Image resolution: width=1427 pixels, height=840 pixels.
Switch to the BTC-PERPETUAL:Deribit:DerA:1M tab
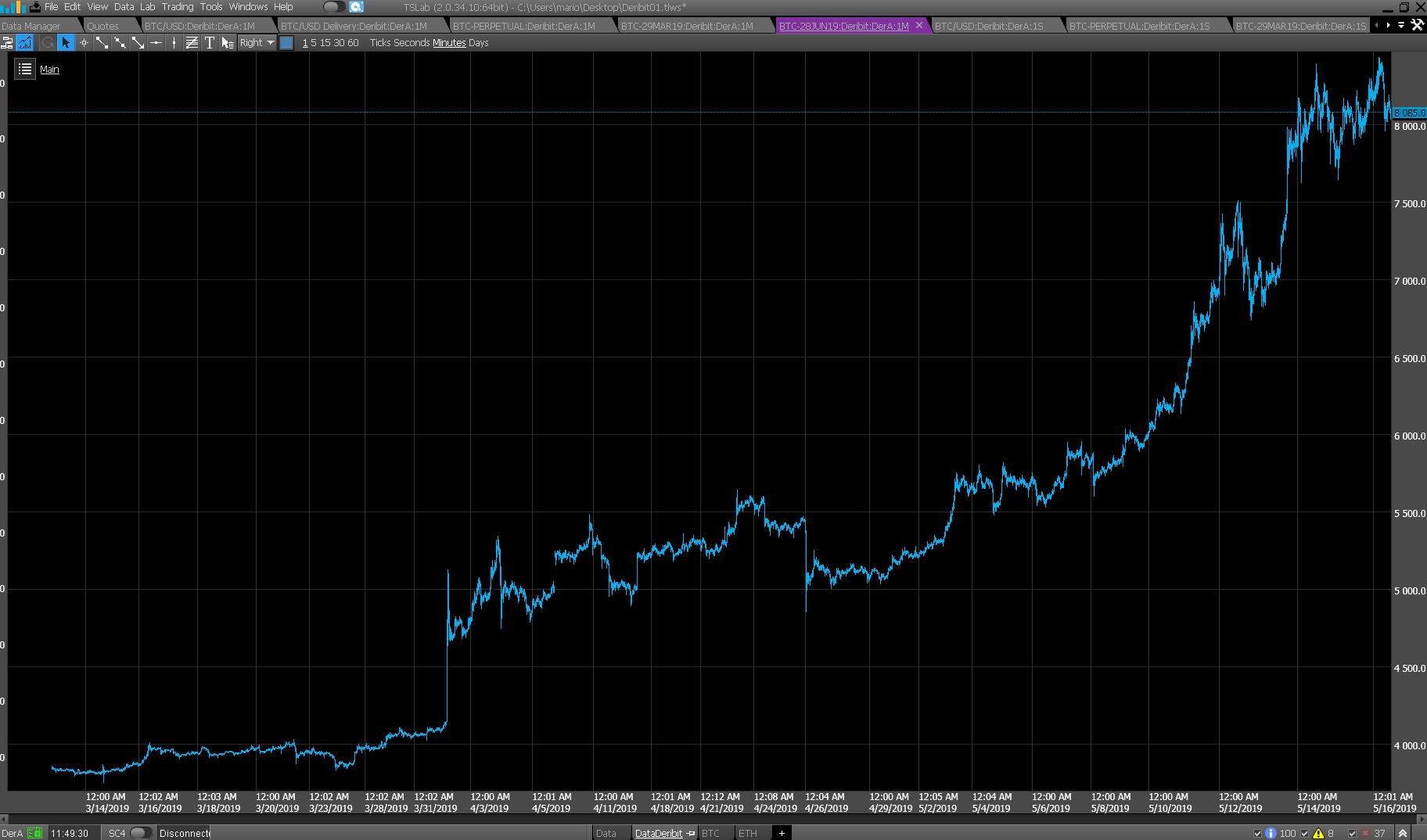tap(523, 26)
